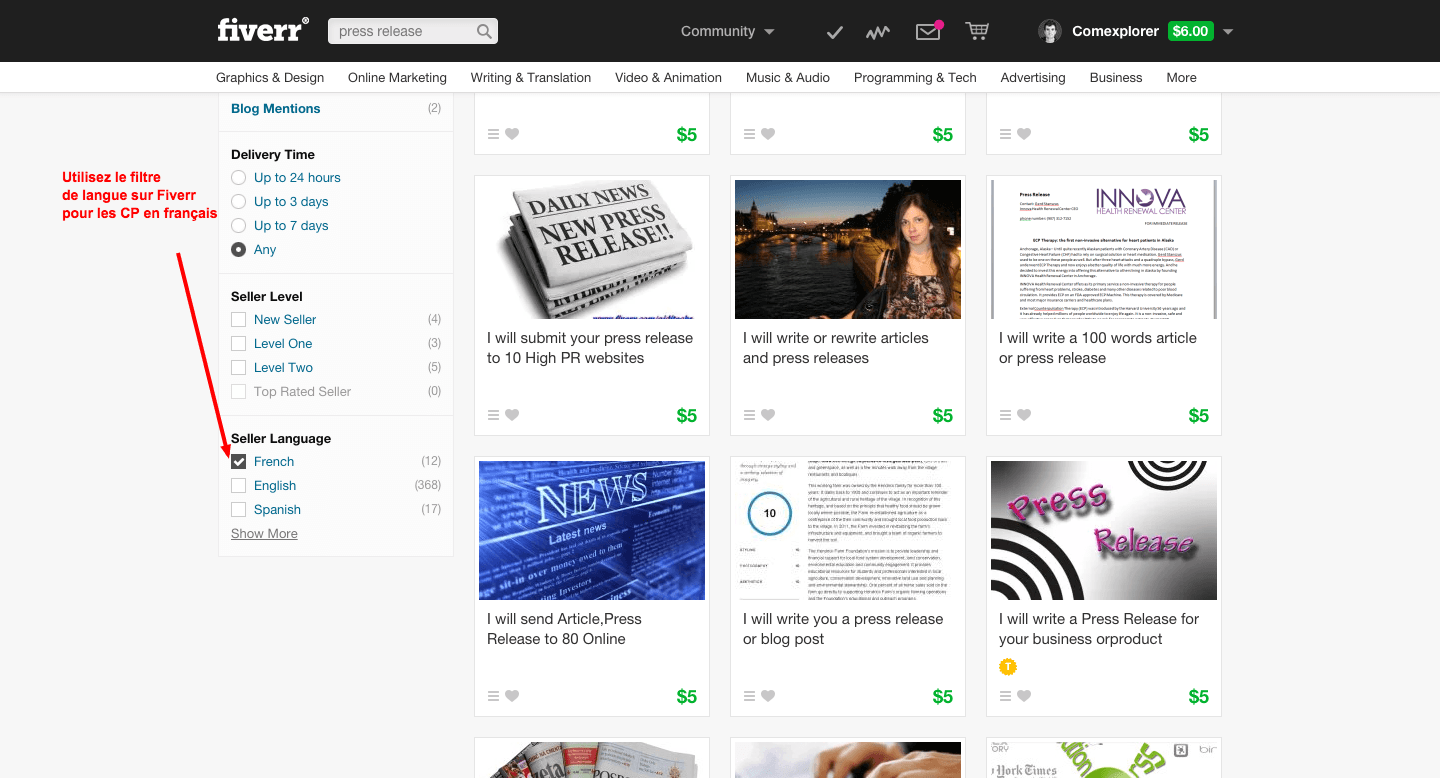Select 'Up to 7 days' delivery time
1440x778 pixels.
click(x=238, y=225)
